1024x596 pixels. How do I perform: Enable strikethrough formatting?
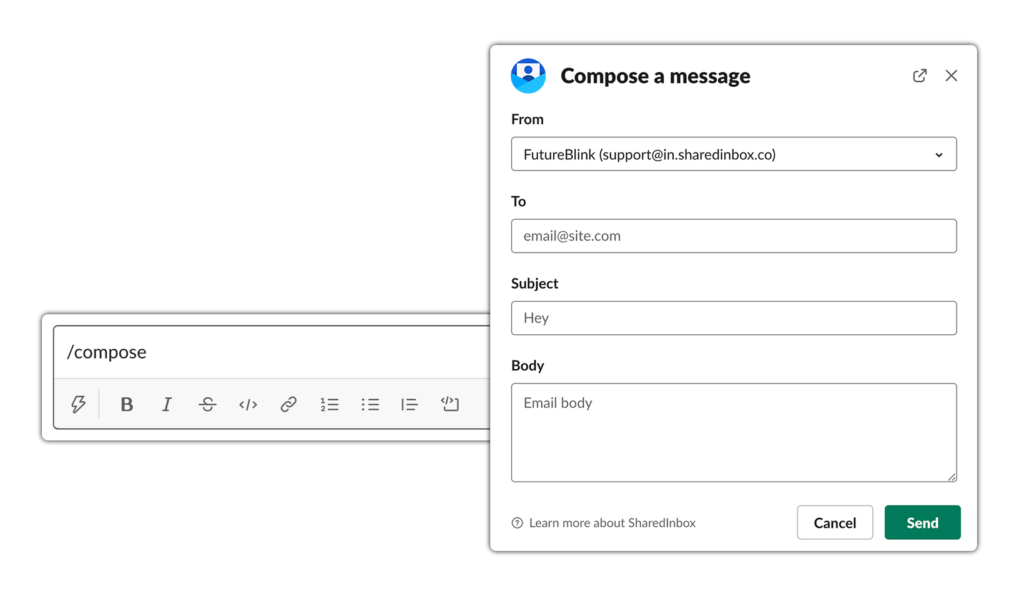[x=207, y=404]
